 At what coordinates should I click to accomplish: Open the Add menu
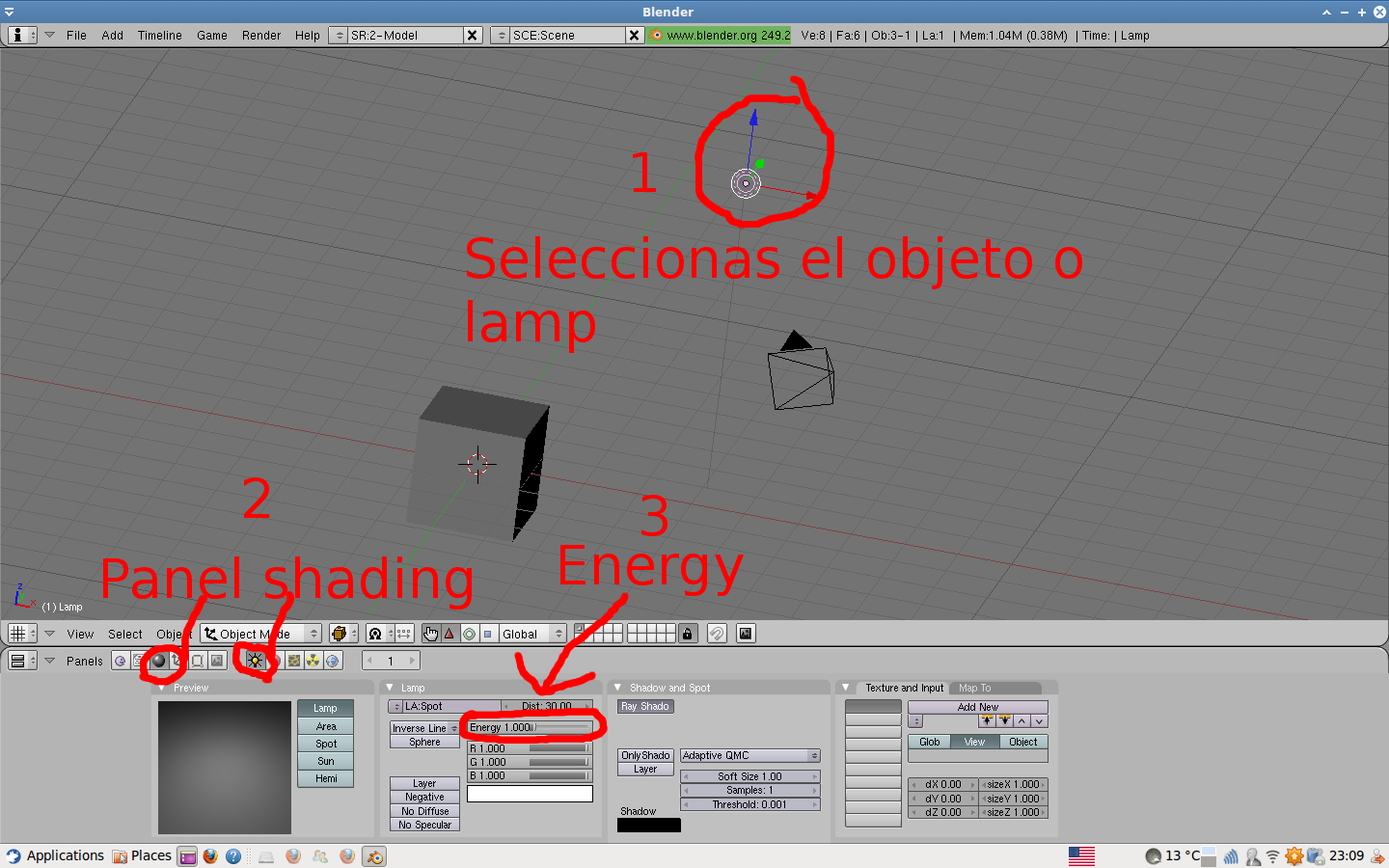(x=113, y=36)
